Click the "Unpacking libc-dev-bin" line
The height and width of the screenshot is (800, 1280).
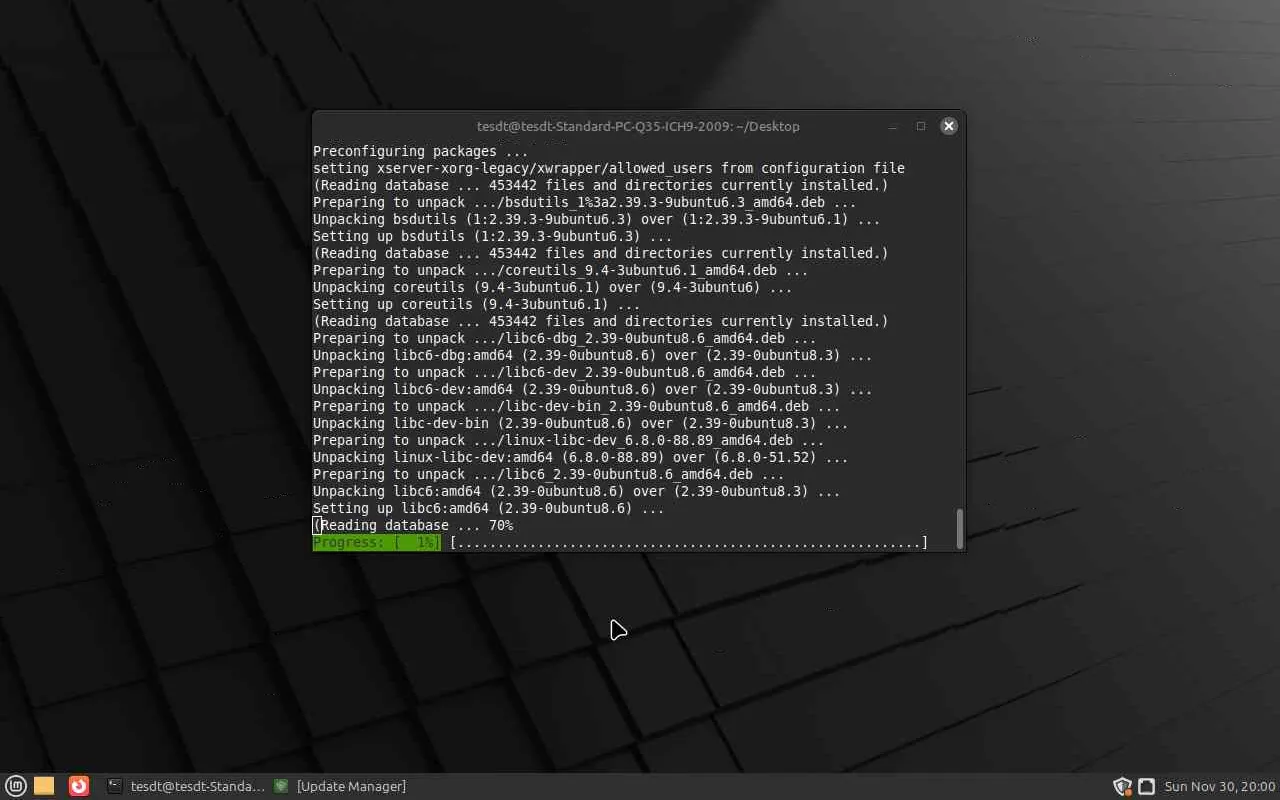click(x=581, y=423)
